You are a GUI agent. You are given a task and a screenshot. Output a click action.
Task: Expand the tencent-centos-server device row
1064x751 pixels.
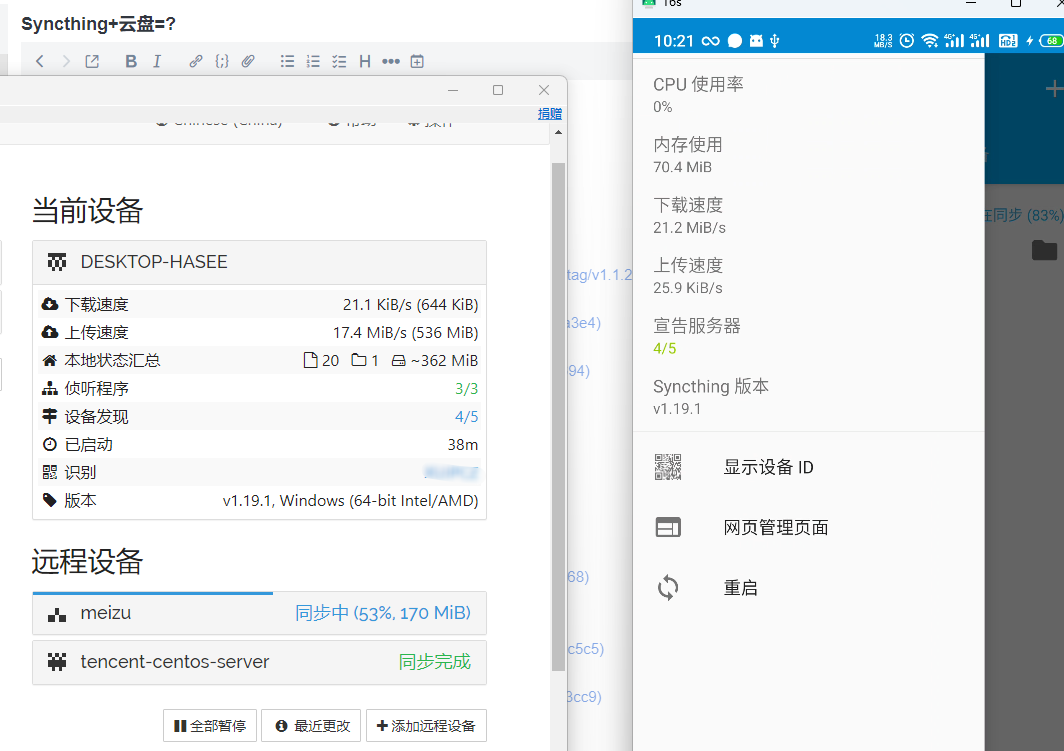point(259,662)
